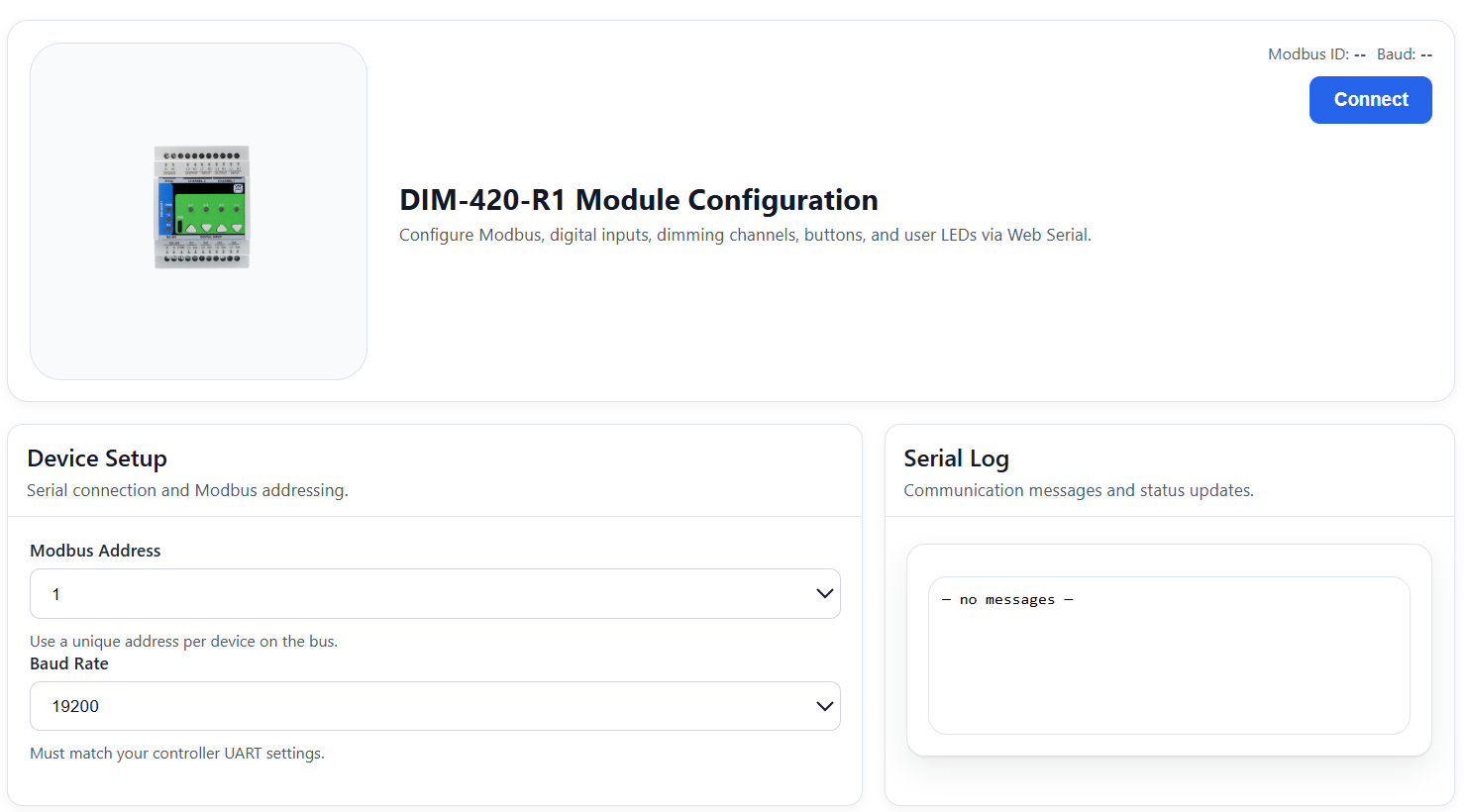Open the Baud Rate dropdown
The image size is (1464, 812).
coord(435,706)
